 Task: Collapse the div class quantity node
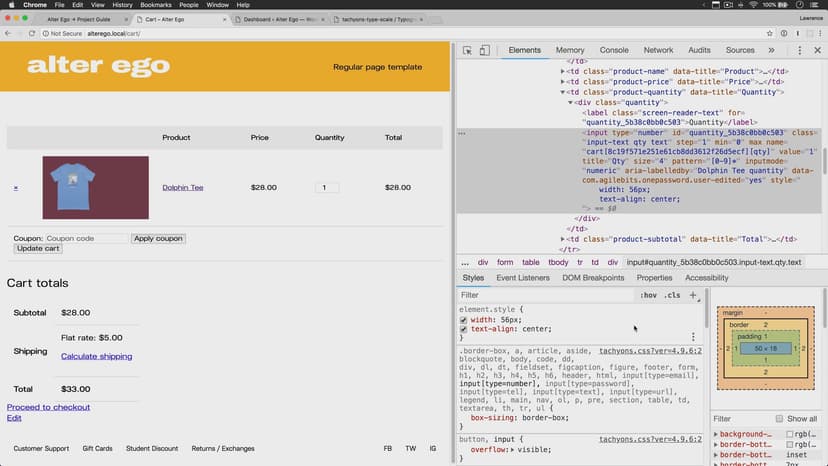[571, 102]
